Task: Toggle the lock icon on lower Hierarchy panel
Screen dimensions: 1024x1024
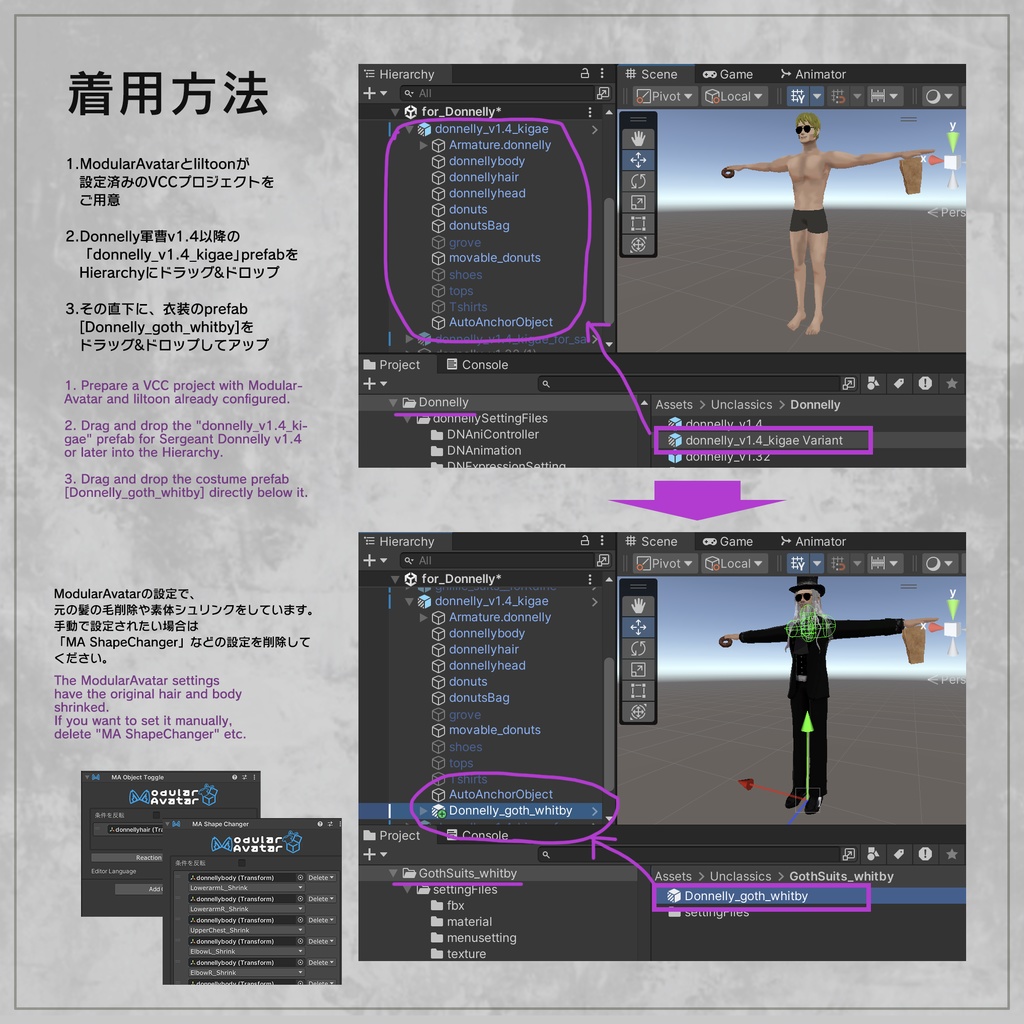Action: (584, 541)
